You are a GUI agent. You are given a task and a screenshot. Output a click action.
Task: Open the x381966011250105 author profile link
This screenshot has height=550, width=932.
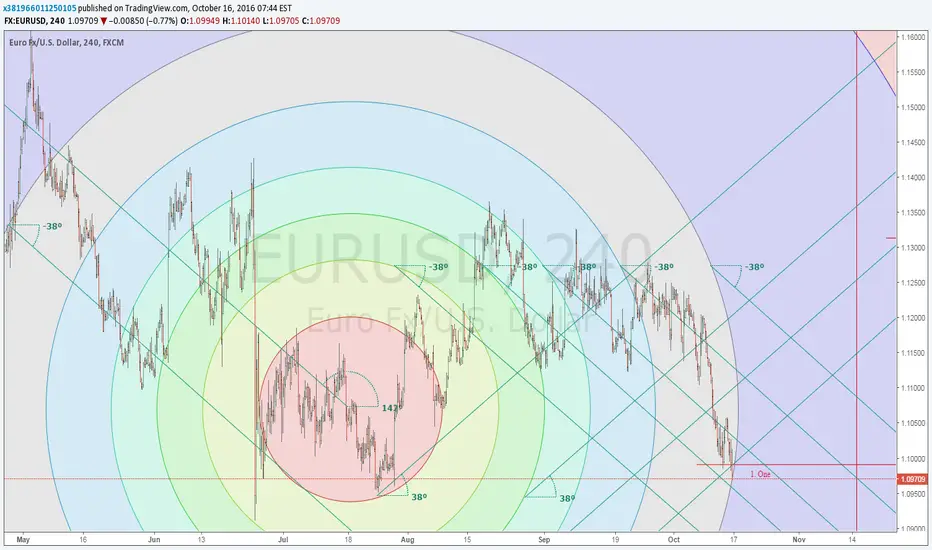40,9
